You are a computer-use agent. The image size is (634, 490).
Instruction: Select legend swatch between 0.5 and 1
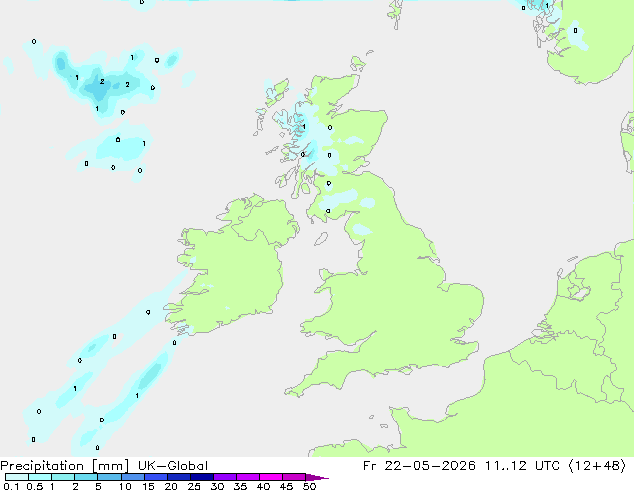coord(40,477)
